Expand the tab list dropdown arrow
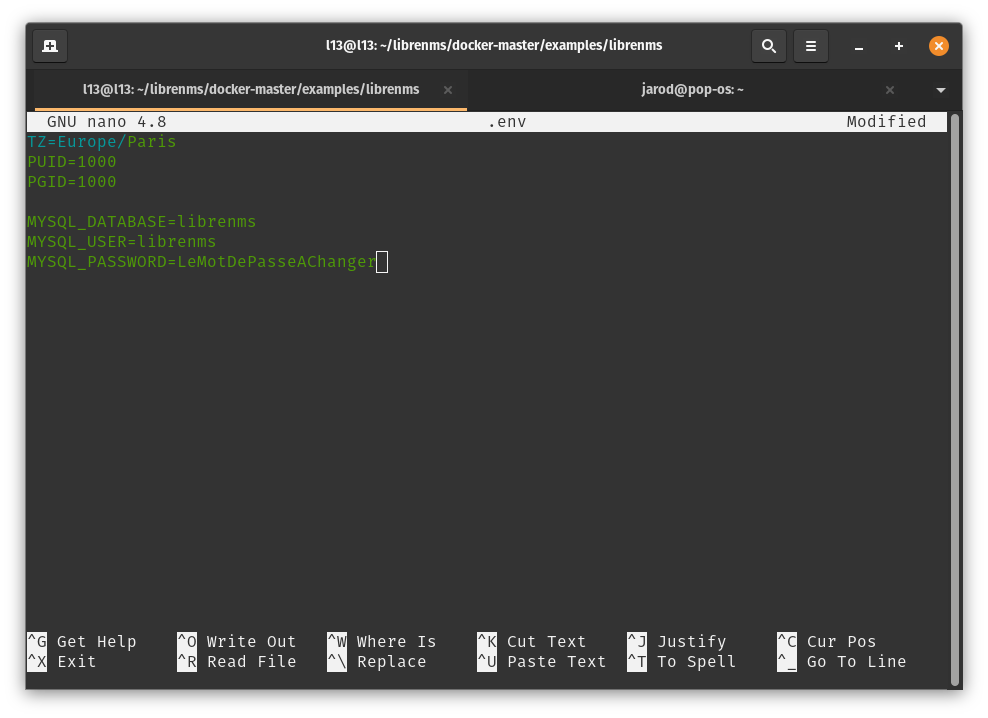988x718 pixels. tap(940, 90)
